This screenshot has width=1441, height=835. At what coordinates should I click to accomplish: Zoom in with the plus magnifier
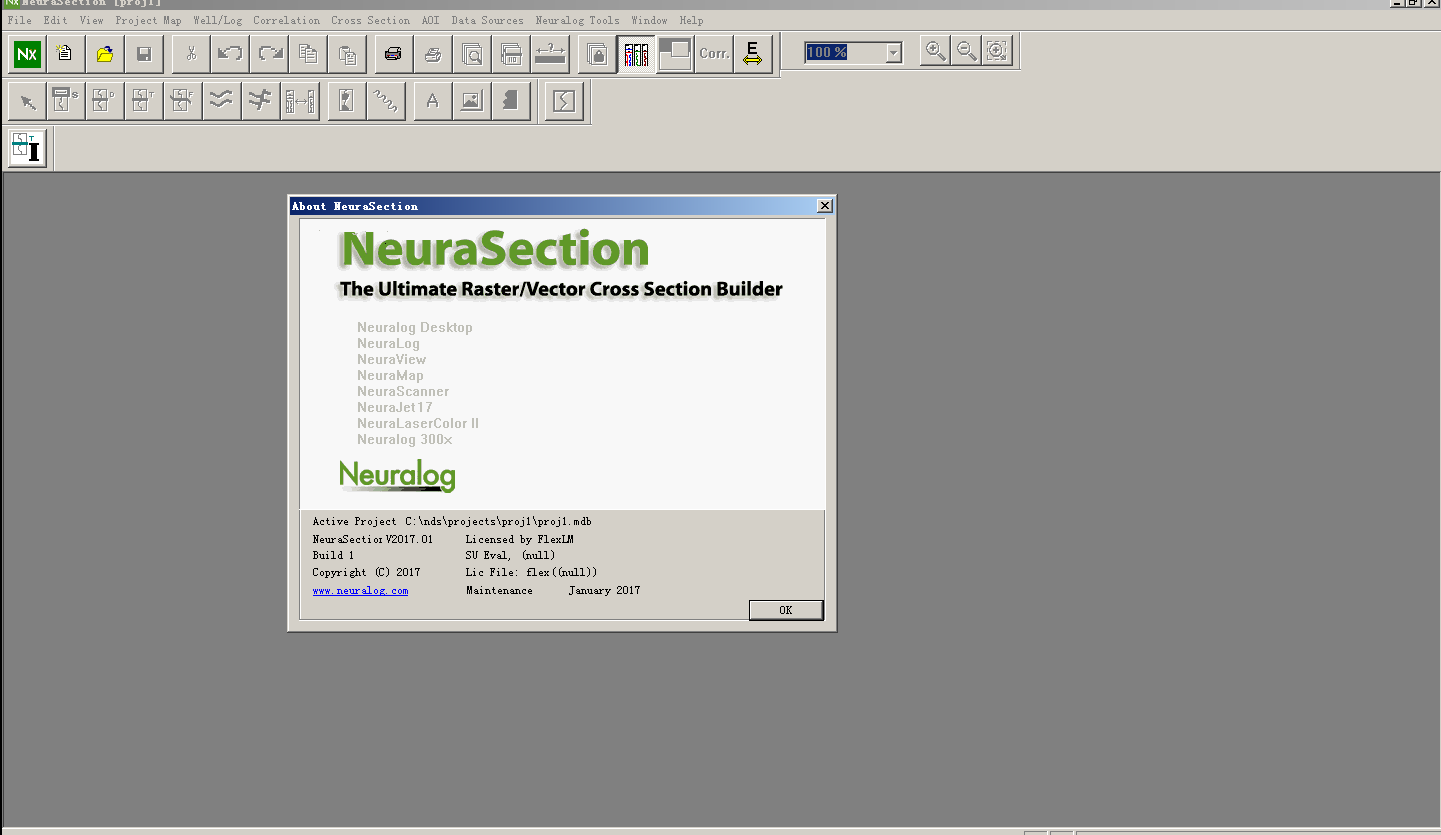click(x=935, y=51)
